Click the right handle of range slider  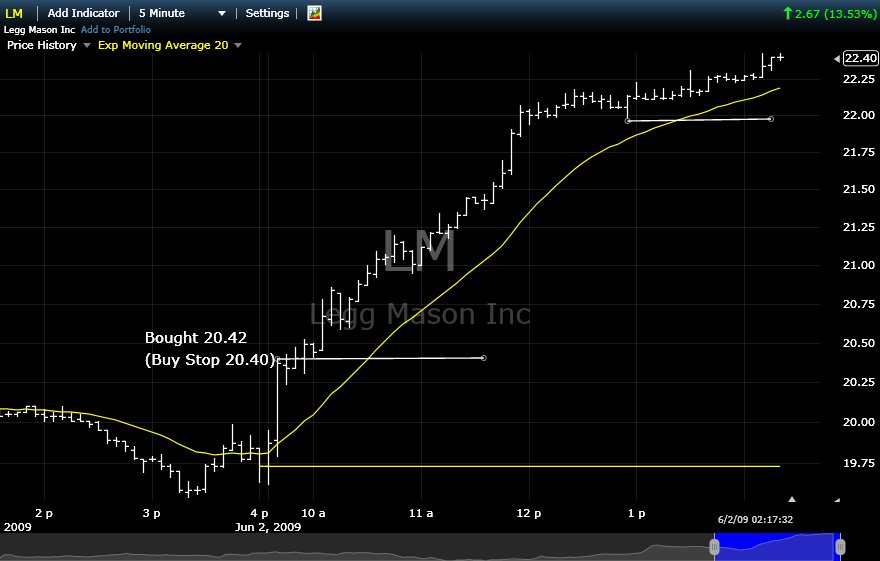pos(840,546)
